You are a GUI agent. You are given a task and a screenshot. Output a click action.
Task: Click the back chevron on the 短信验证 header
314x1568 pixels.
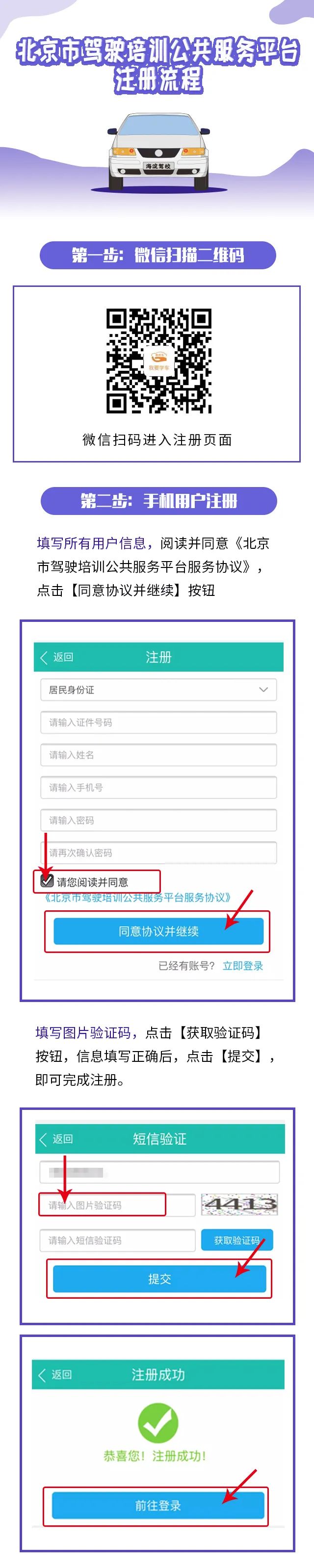[x=43, y=1139]
